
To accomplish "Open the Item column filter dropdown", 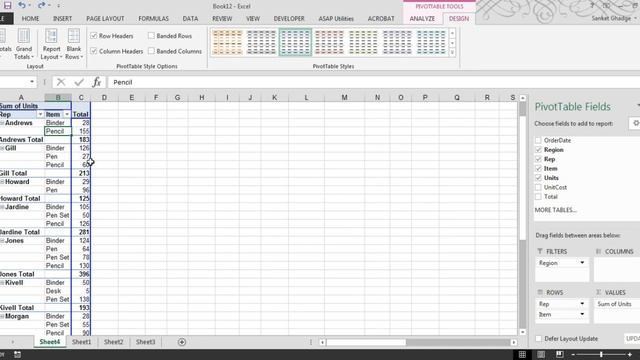I will (x=67, y=114).
